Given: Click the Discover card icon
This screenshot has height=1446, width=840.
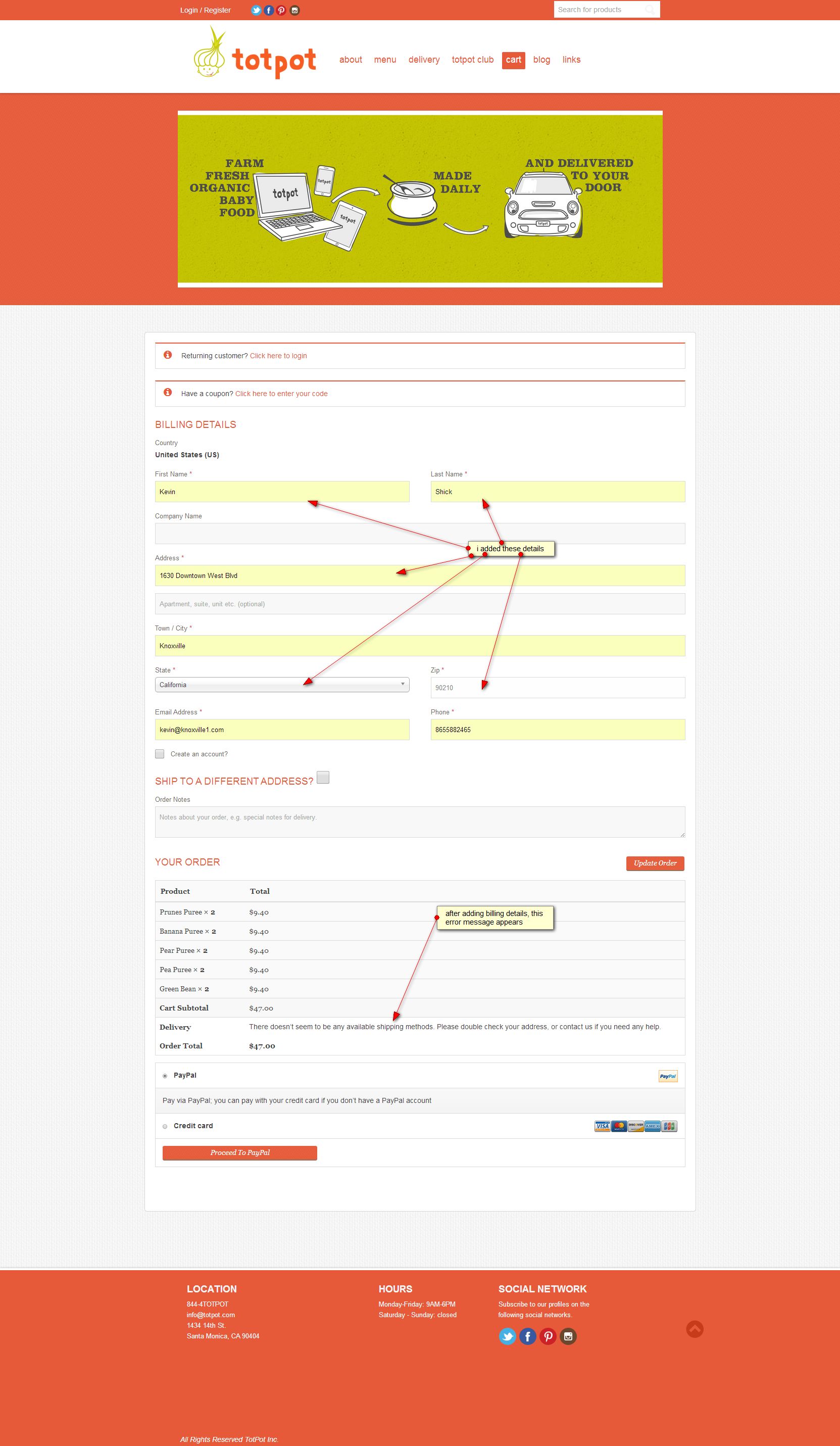Looking at the screenshot, I should (635, 1126).
